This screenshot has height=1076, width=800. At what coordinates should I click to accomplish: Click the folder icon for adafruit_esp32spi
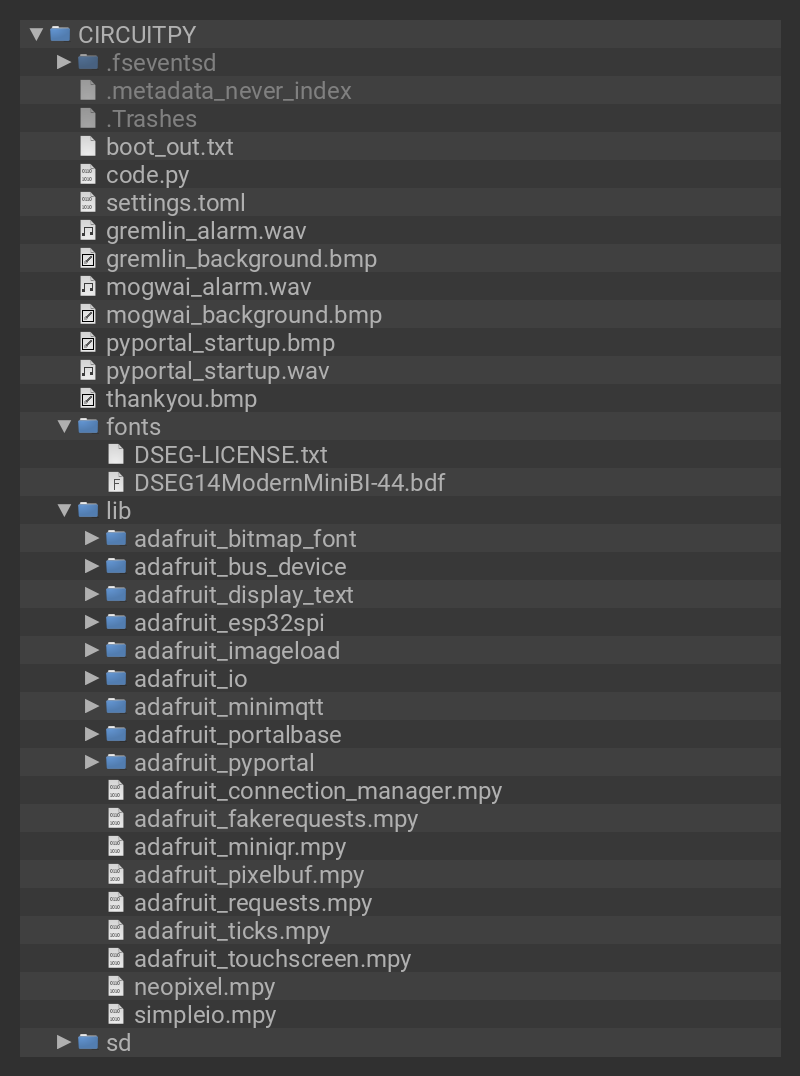click(x=116, y=623)
